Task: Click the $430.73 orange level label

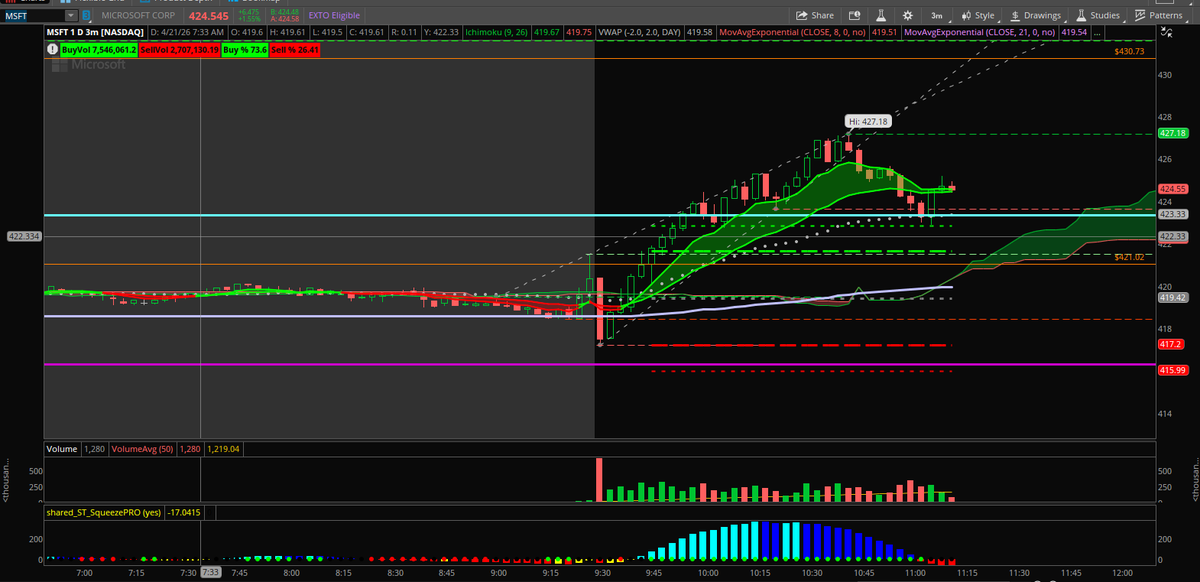Action: pyautogui.click(x=1129, y=51)
